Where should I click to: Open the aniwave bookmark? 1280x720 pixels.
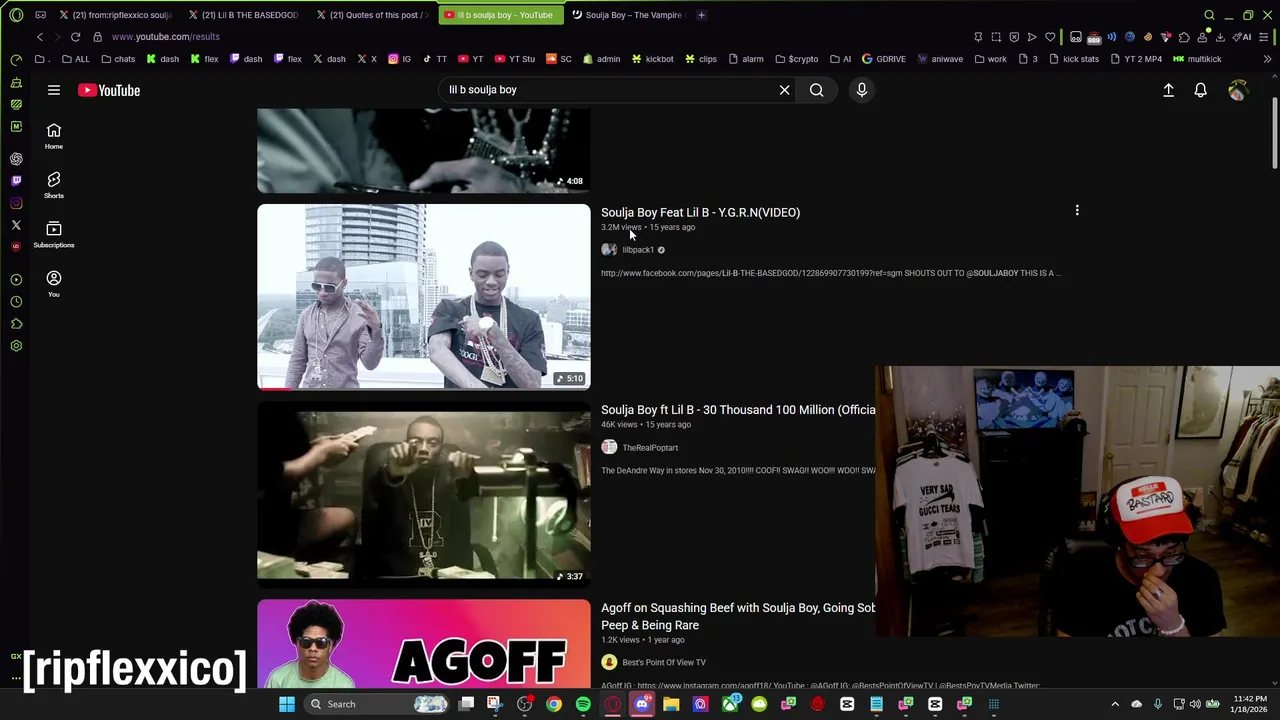pyautogui.click(x=940, y=59)
